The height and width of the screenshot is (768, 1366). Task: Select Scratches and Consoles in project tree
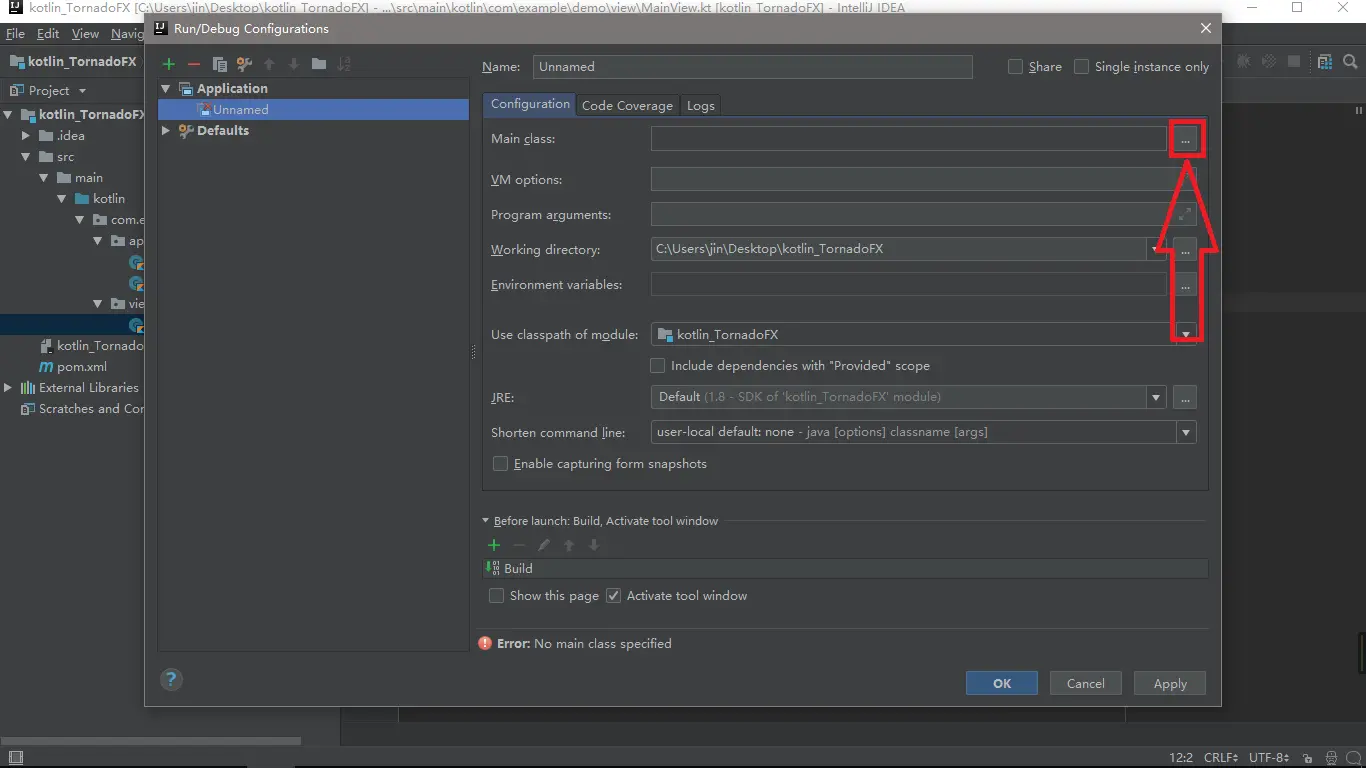(x=83, y=409)
